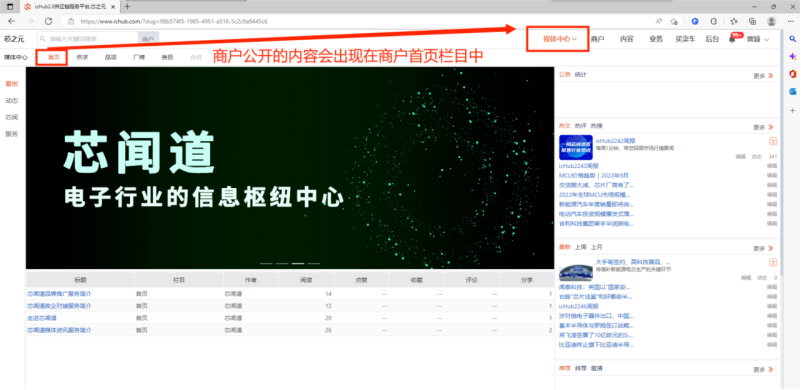This screenshot has height=390, width=801.
Task: Open the 芯闻道品牌推广服务简介 link
Action: coord(59,294)
